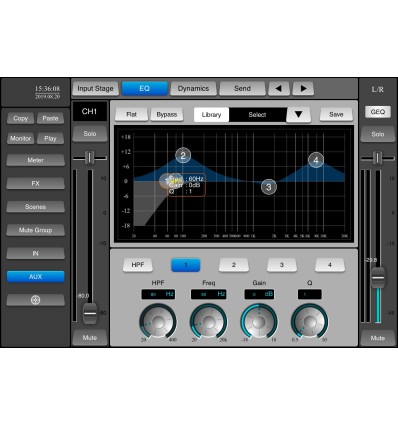Select EQ band node 4 on graph
The width and height of the screenshot is (398, 425).
click(316, 160)
